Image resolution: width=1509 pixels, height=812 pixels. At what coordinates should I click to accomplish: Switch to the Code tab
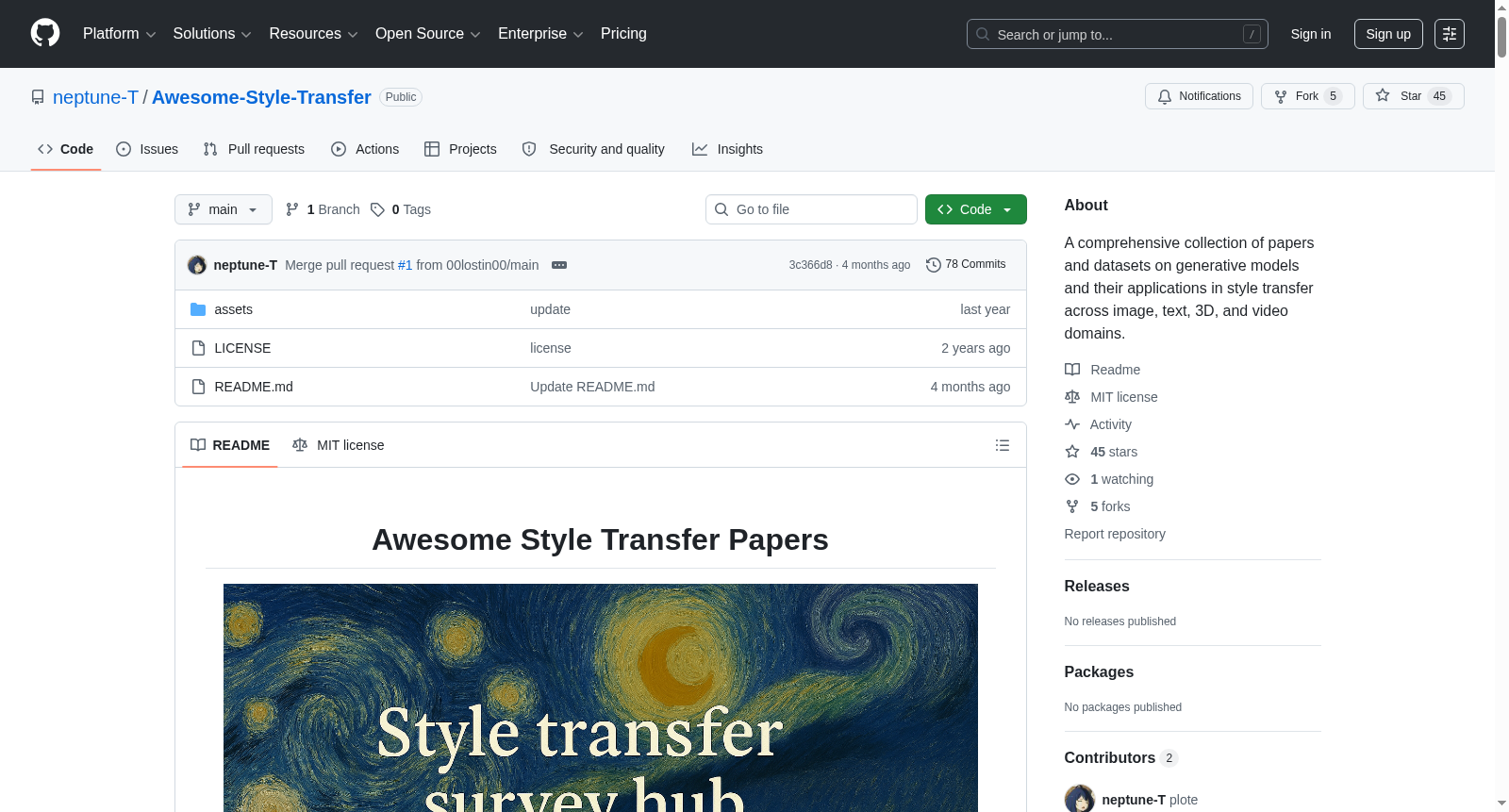coord(66,149)
